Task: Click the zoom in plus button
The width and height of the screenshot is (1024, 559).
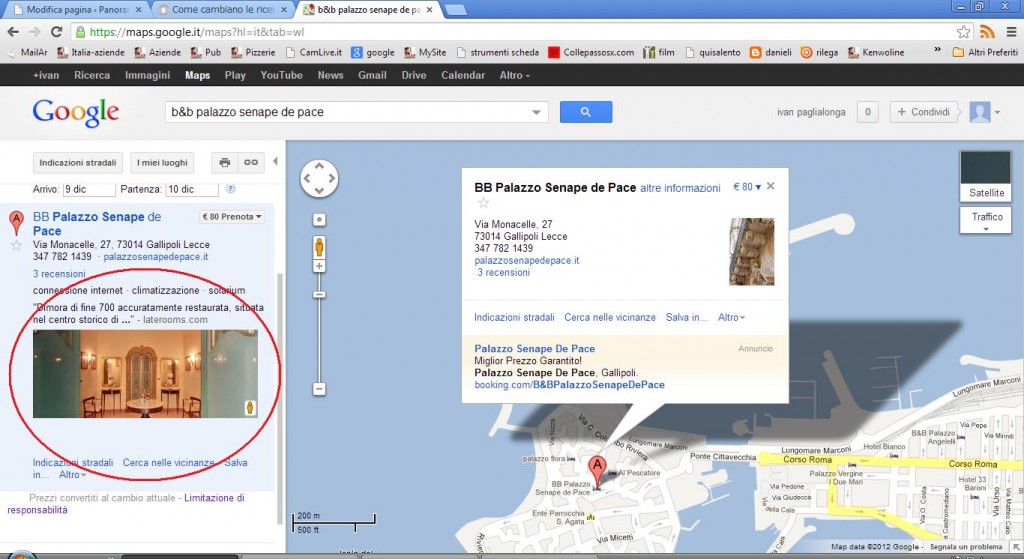Action: coord(320,267)
